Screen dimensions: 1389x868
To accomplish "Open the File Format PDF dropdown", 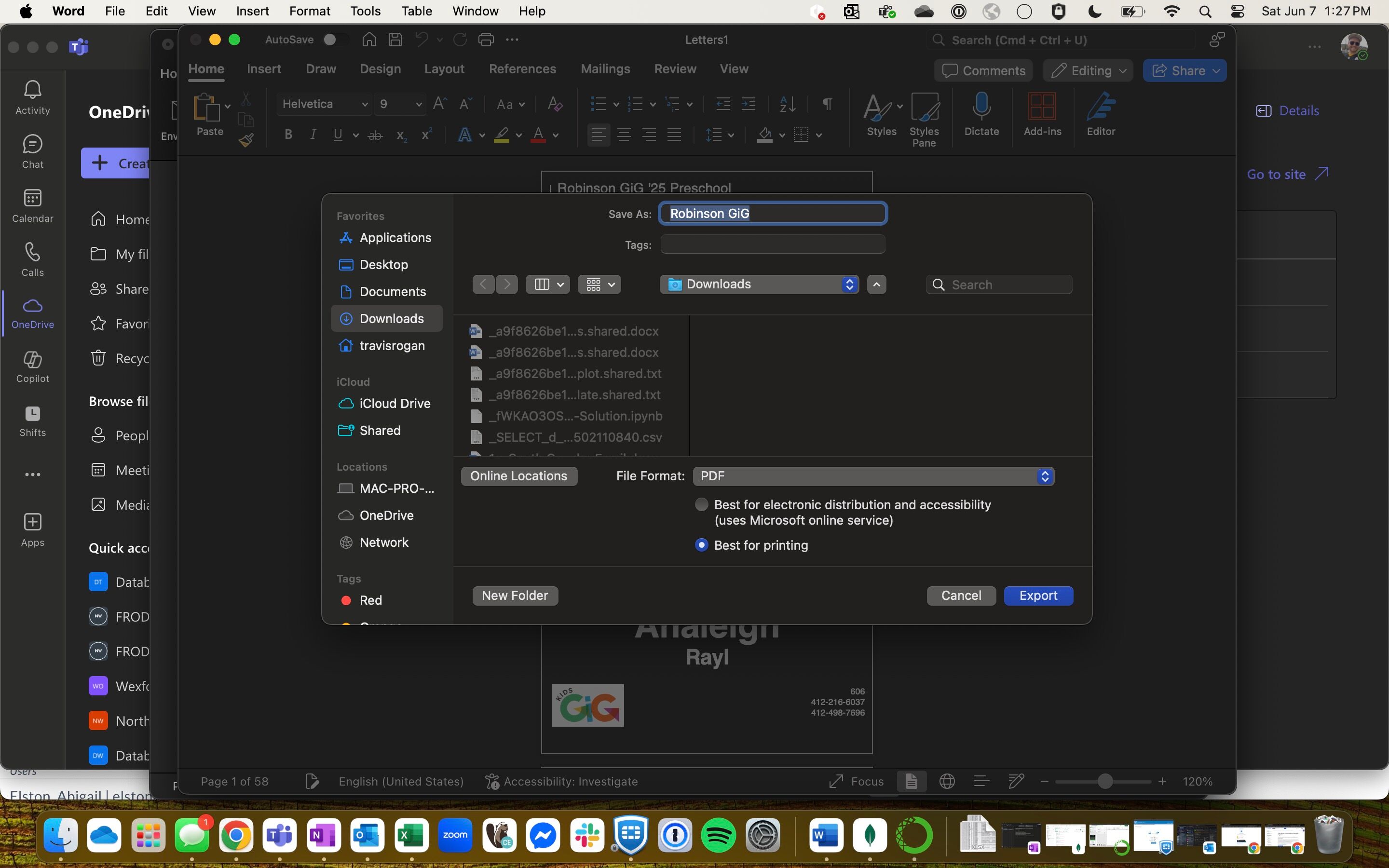I will click(x=872, y=476).
